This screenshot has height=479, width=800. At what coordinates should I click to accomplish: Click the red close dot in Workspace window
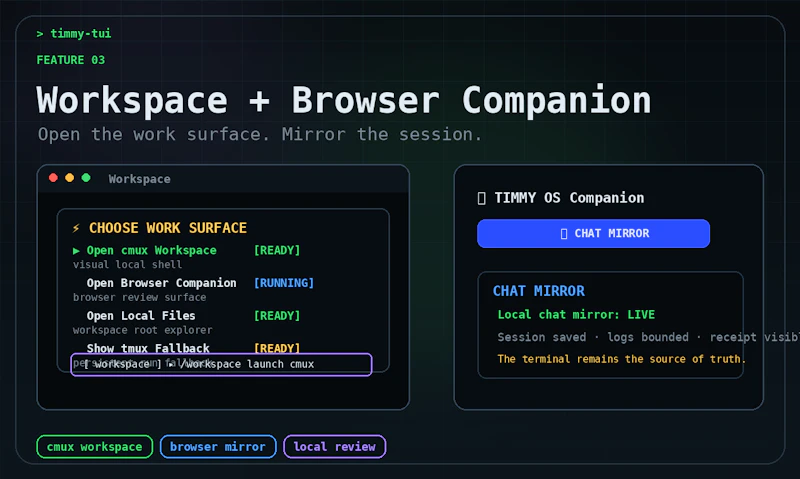[53, 178]
